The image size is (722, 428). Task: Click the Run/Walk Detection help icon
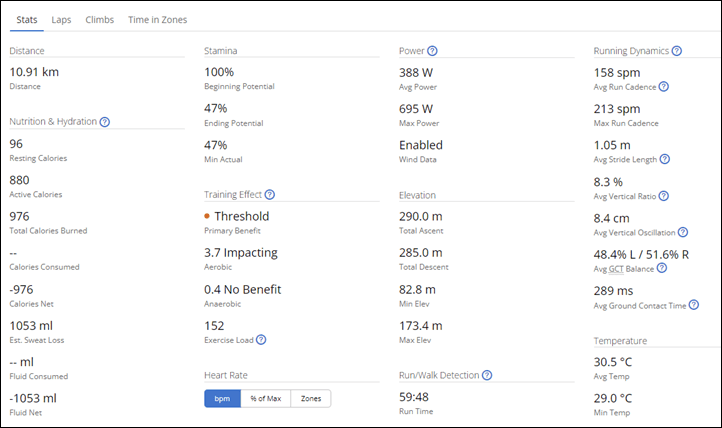(487, 375)
